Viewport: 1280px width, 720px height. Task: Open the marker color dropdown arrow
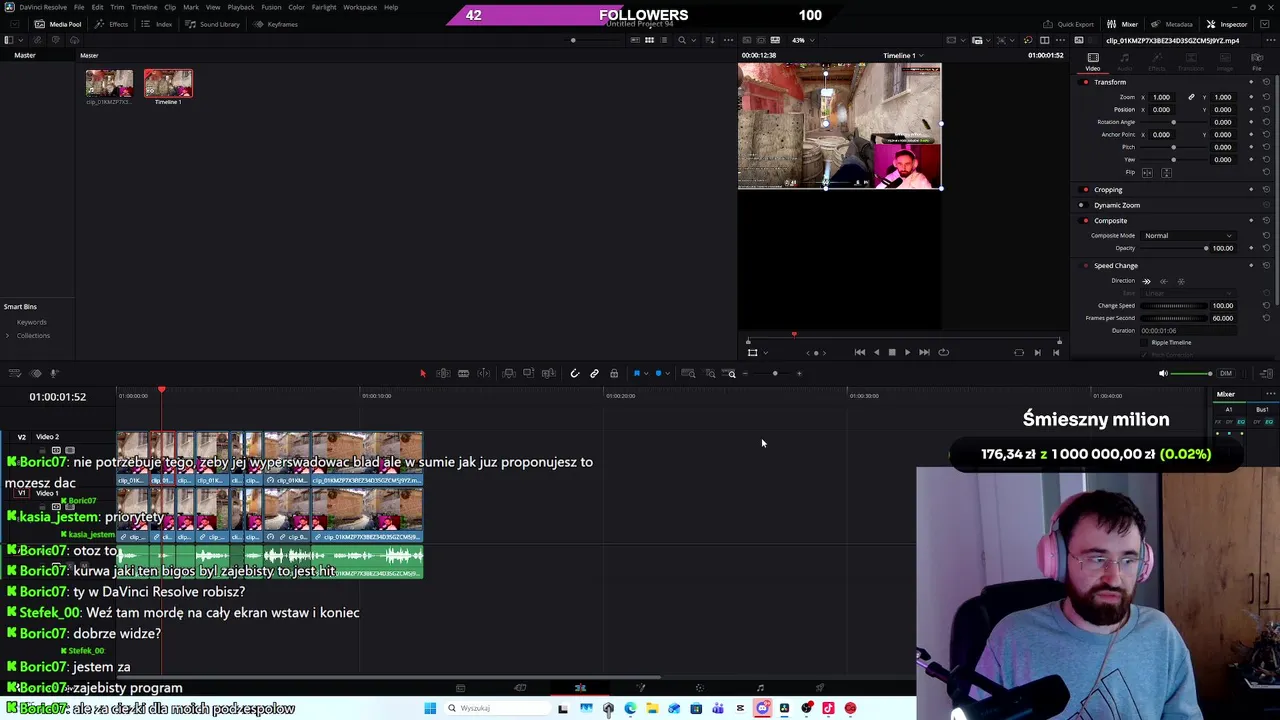668,373
